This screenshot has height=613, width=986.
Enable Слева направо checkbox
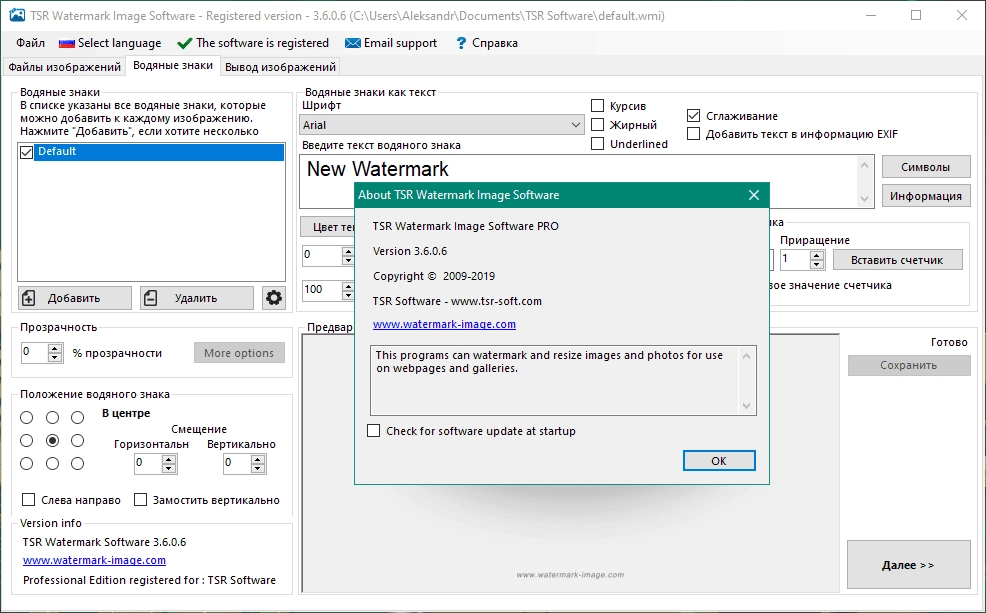(28, 499)
